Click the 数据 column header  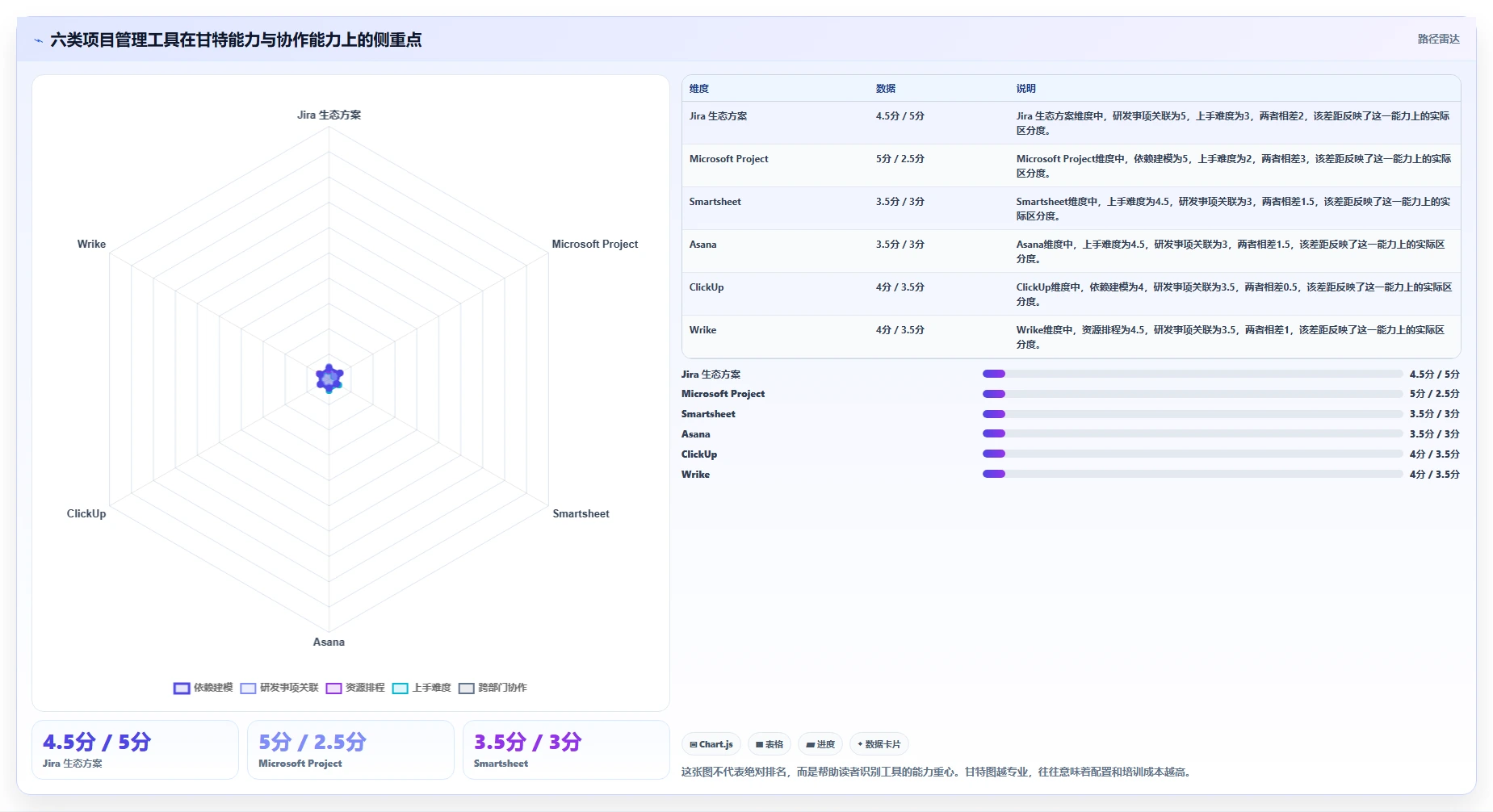[886, 89]
